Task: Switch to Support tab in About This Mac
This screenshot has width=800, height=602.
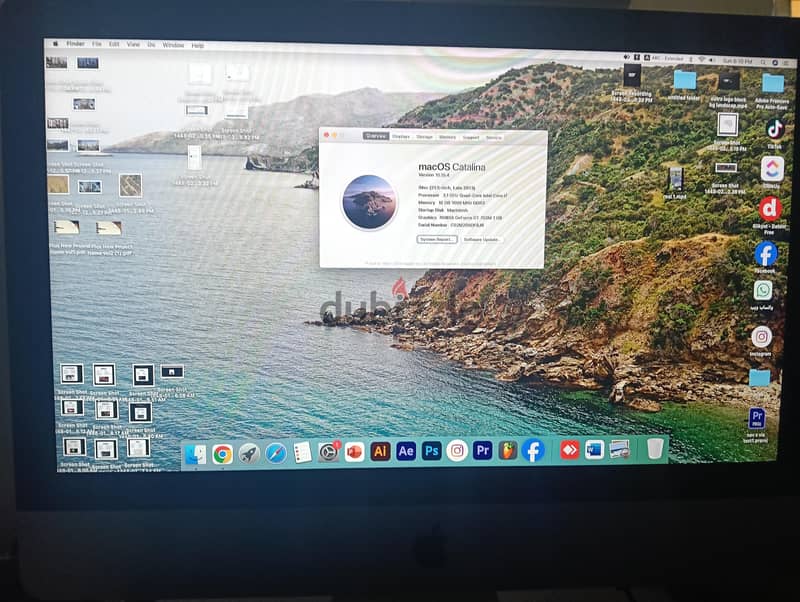Action: (470, 137)
